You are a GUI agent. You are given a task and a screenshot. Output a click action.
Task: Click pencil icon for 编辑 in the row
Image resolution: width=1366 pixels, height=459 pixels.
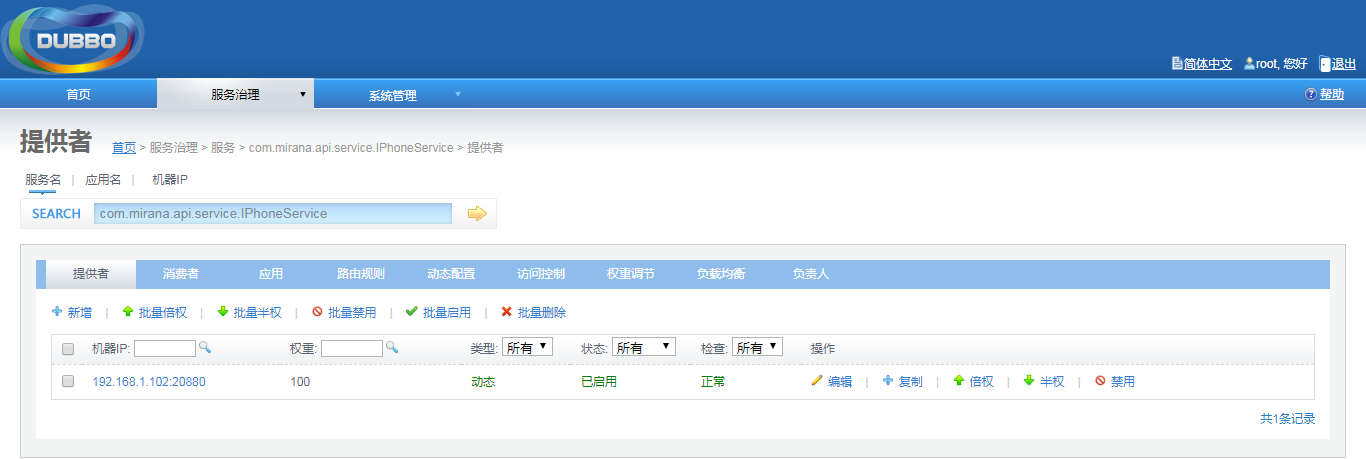click(x=817, y=381)
